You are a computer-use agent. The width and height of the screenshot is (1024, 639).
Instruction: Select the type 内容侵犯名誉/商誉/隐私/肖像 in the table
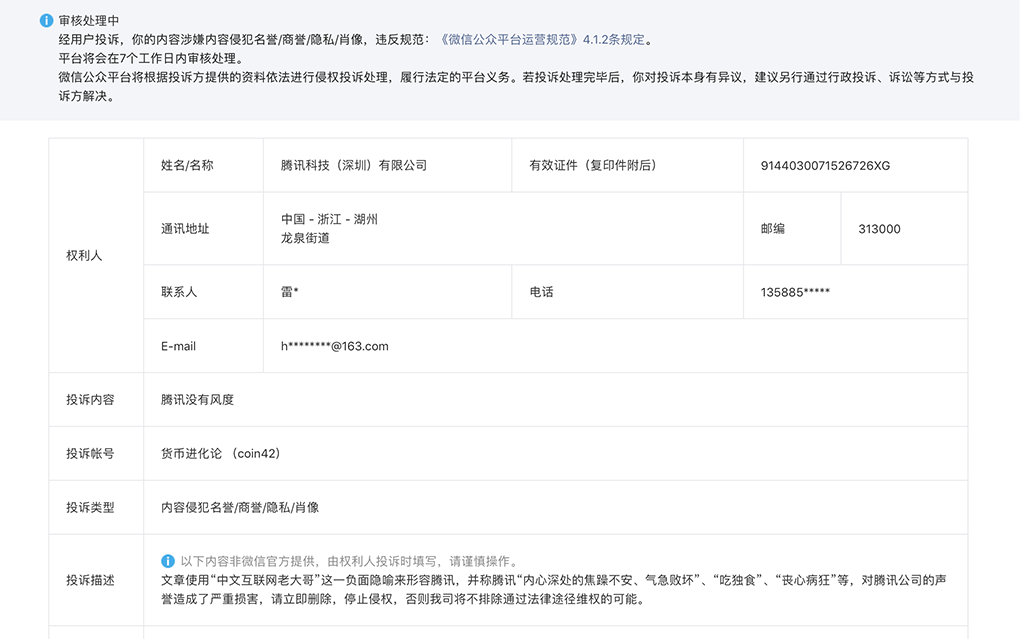pos(240,508)
